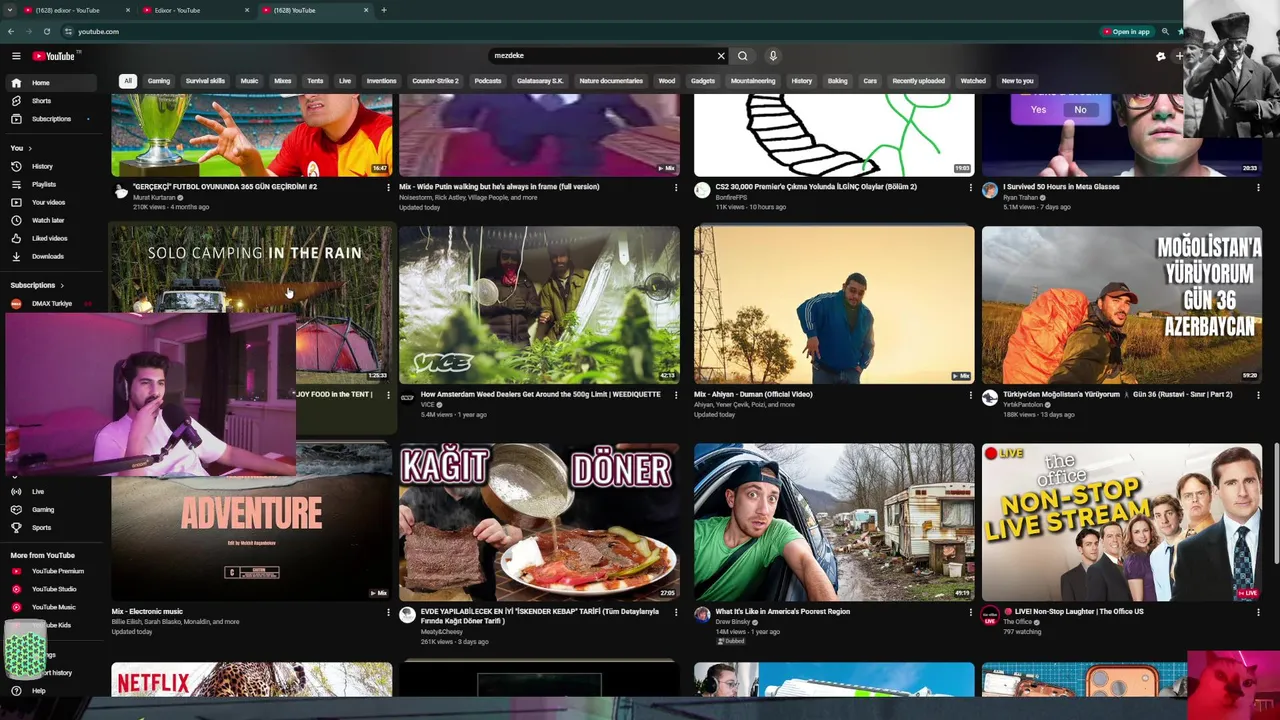Open Murat Kurtaran channel link
The image size is (1280, 720).
click(153, 198)
